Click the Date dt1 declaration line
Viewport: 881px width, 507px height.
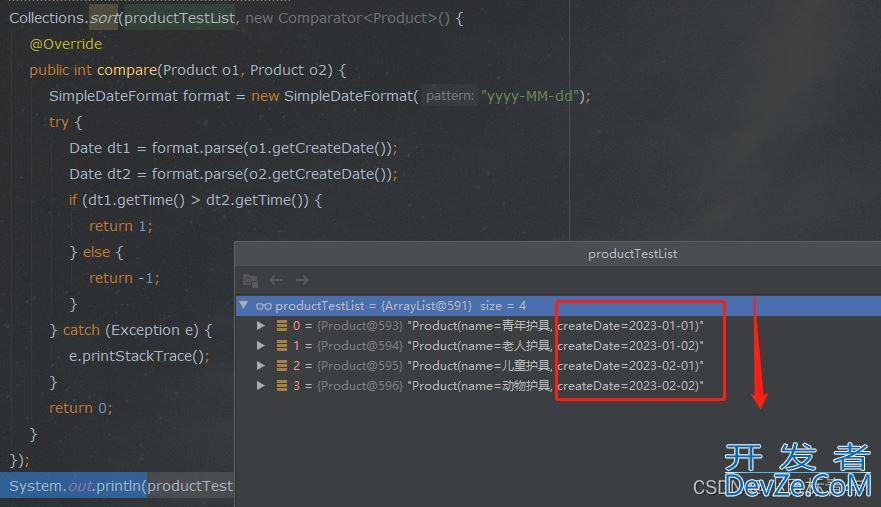coord(233,148)
